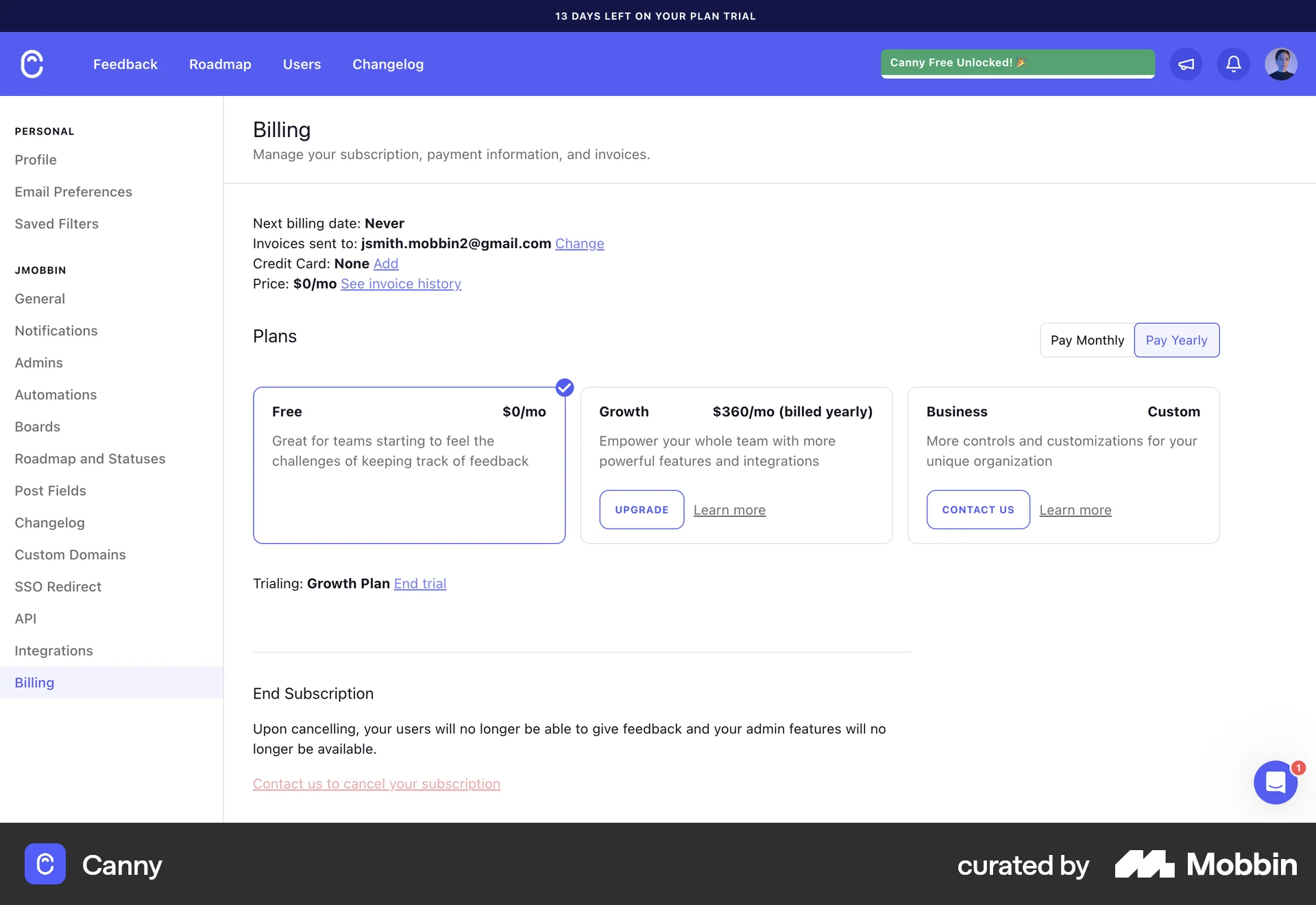
Task: Open the notifications bell
Action: click(x=1233, y=64)
